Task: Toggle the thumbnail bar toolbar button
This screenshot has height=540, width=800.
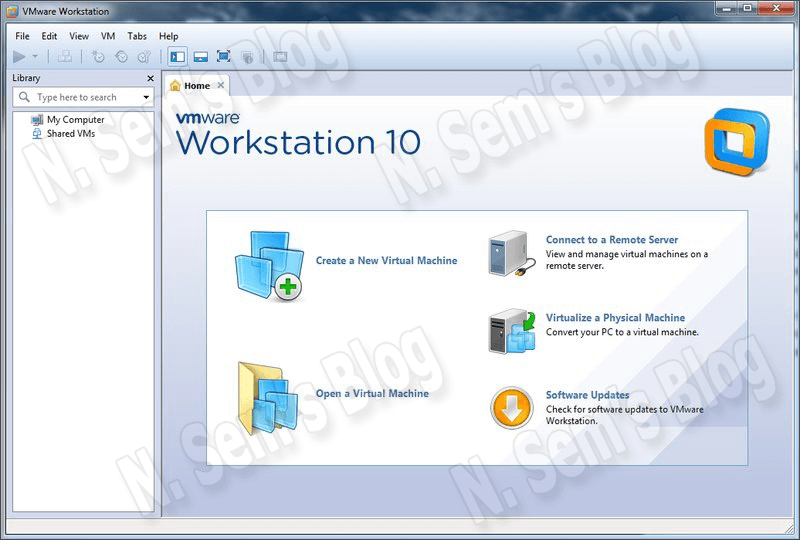Action: (x=201, y=57)
